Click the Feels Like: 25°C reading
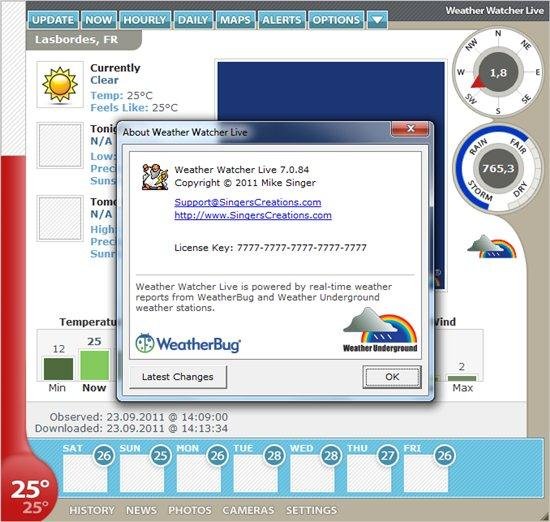 (134, 108)
